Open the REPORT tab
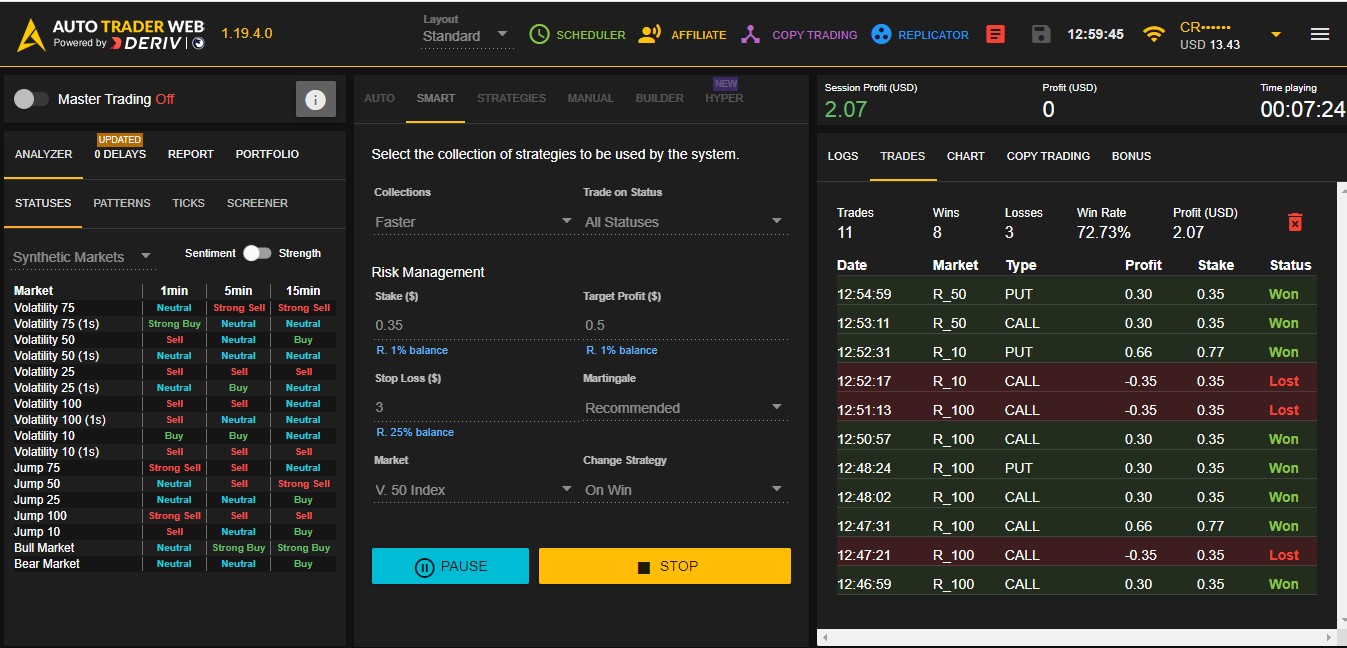 pos(190,154)
